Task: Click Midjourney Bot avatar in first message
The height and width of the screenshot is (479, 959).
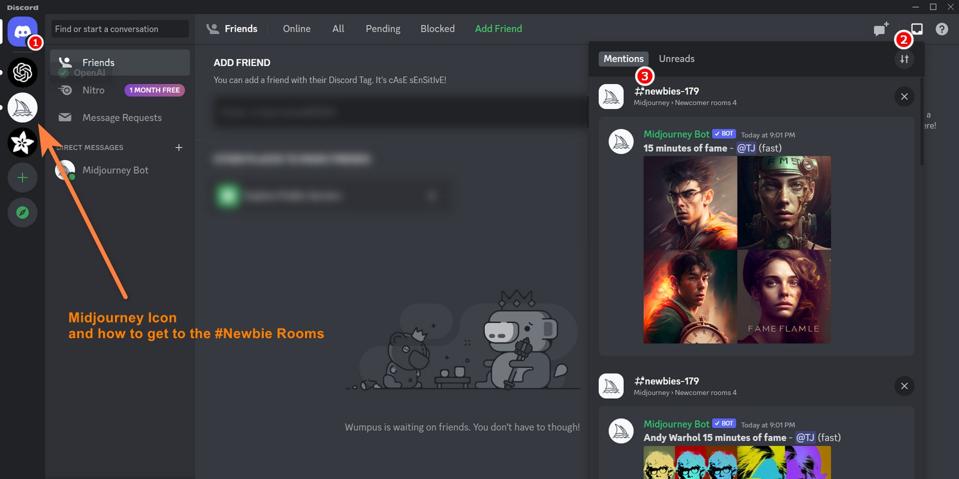Action: pos(621,141)
